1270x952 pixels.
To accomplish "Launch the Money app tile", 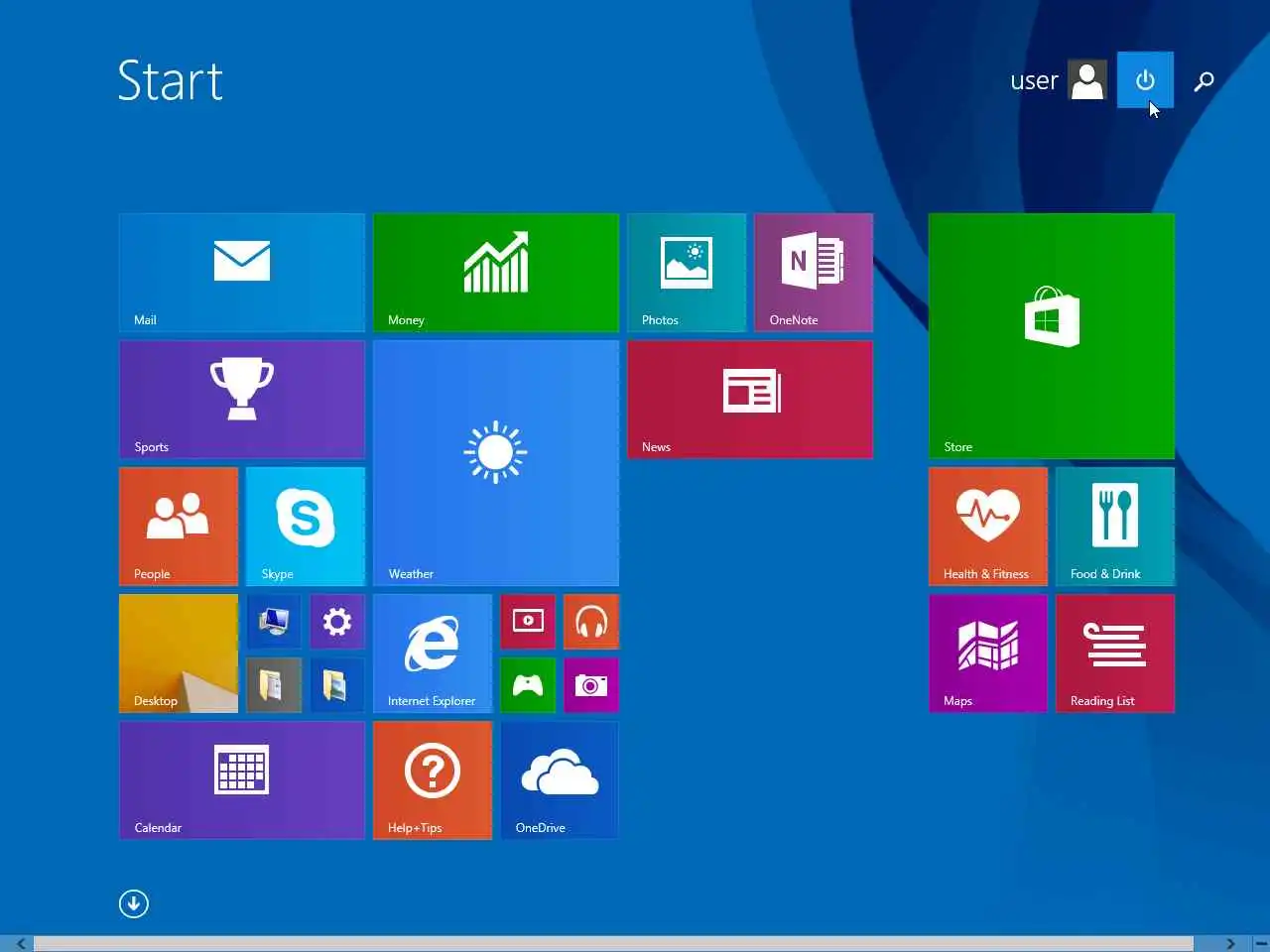I will 496,273.
